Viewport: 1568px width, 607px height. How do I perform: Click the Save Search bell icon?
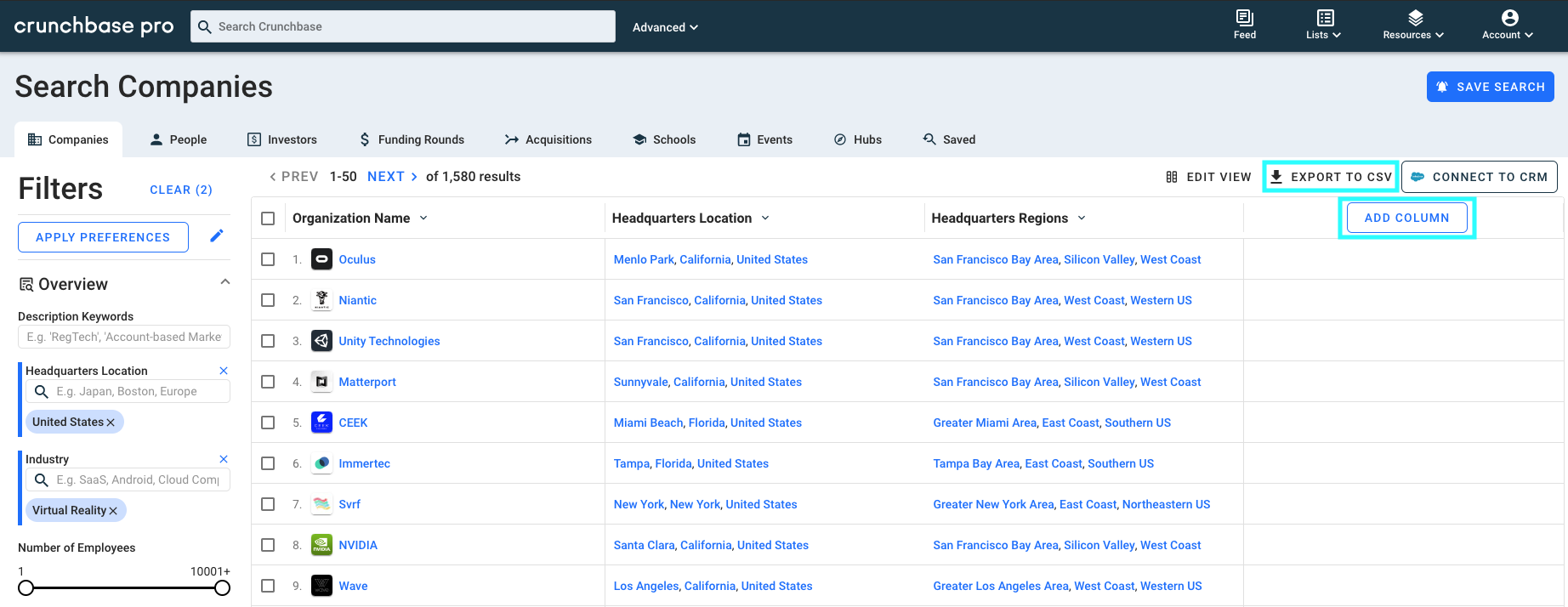(x=1442, y=87)
